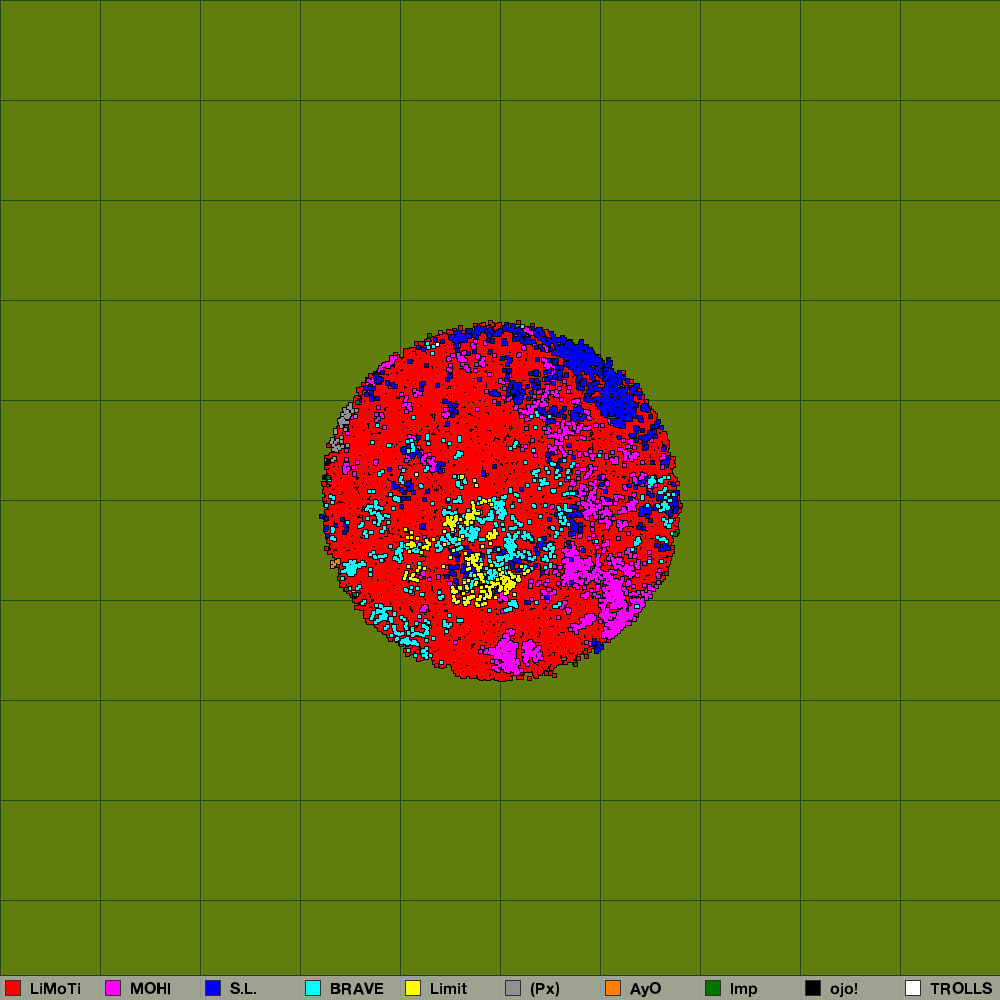The image size is (1000, 1000).
Task: Select the ojo! legend label
Action: [x=844, y=989]
